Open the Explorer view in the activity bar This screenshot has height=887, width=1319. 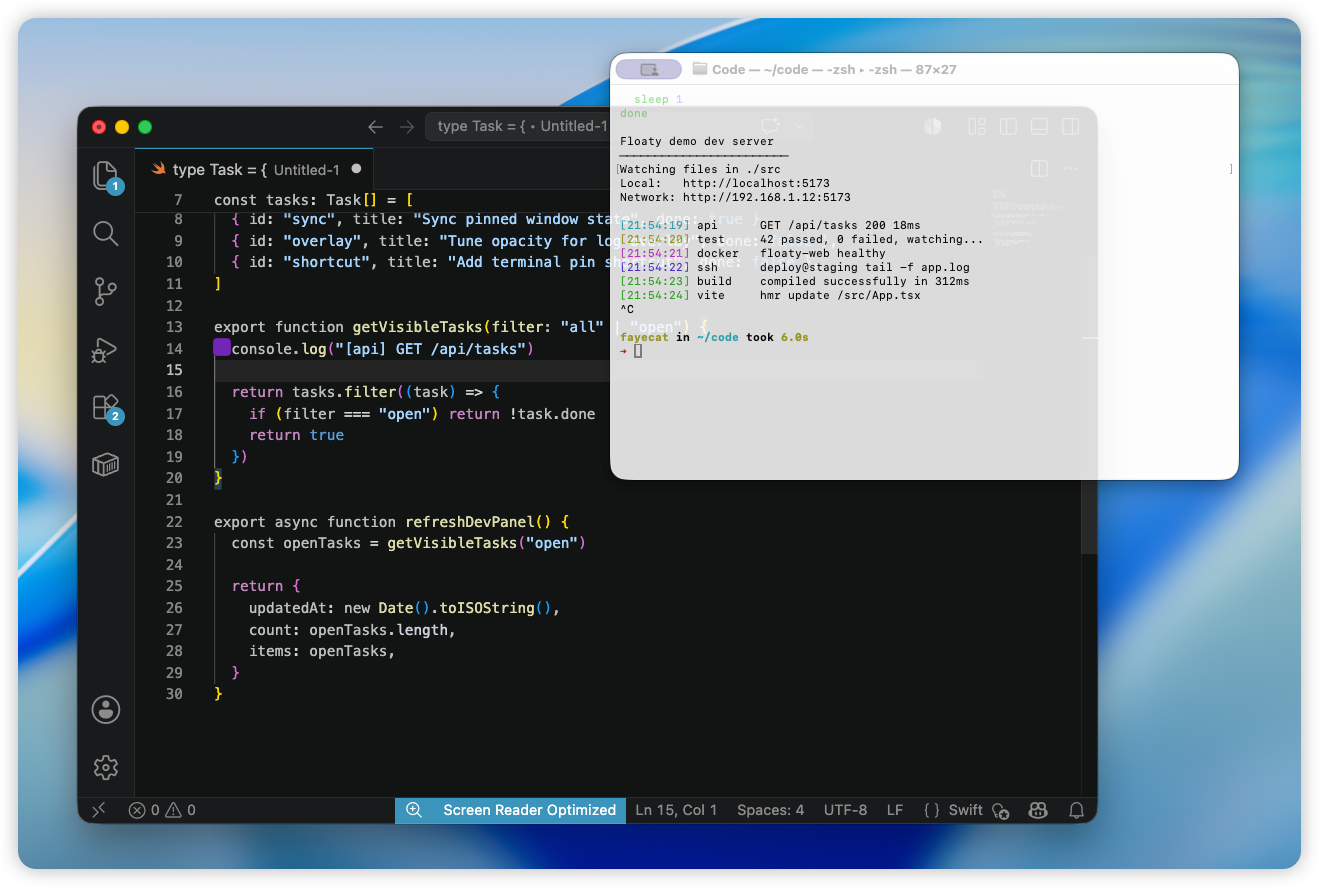coord(106,176)
